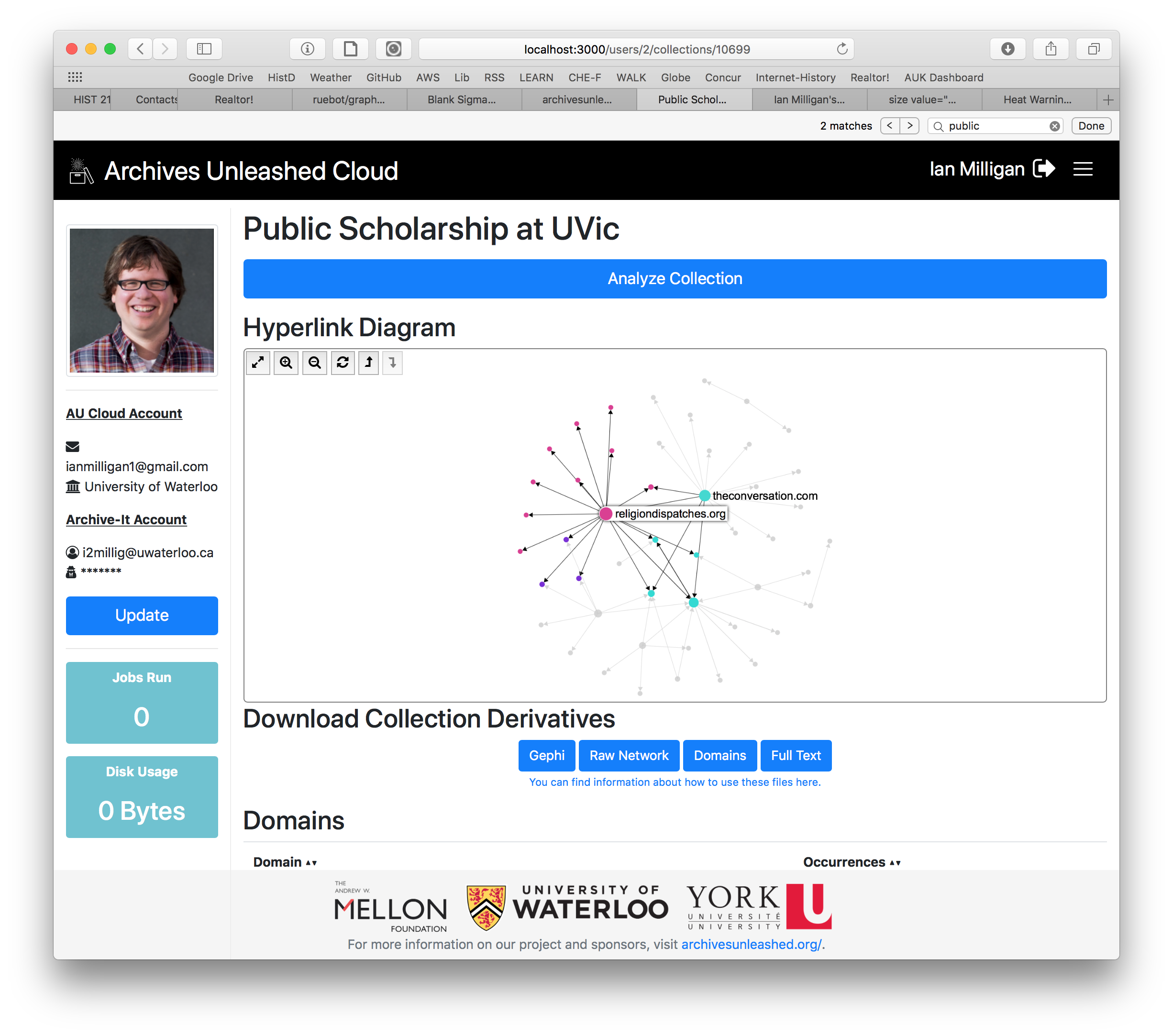Open the favorites grid icon
Image resolution: width=1173 pixels, height=1036 pixels.
click(75, 77)
